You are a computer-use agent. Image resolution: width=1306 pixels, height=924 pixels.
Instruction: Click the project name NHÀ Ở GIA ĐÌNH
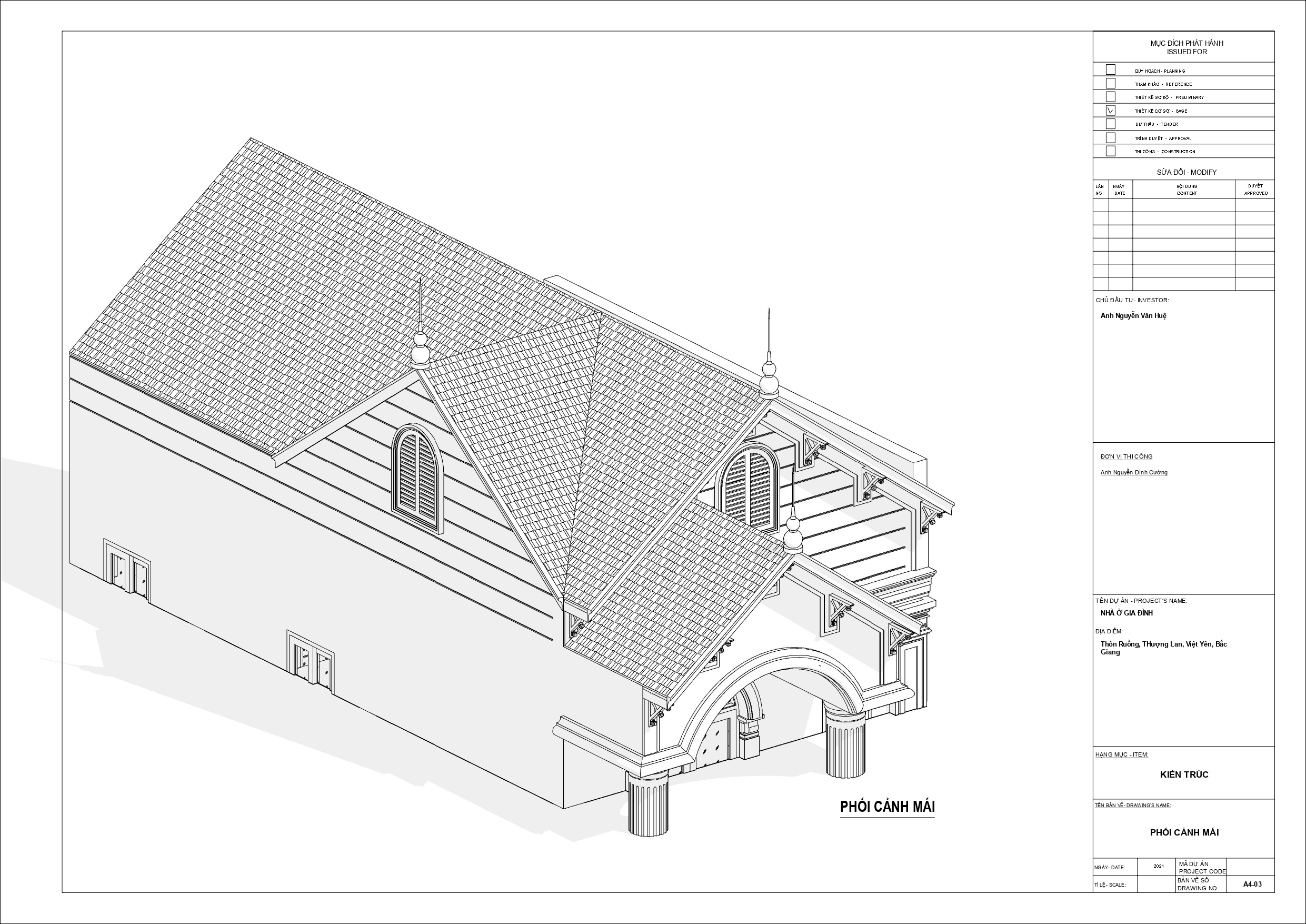point(1126,613)
